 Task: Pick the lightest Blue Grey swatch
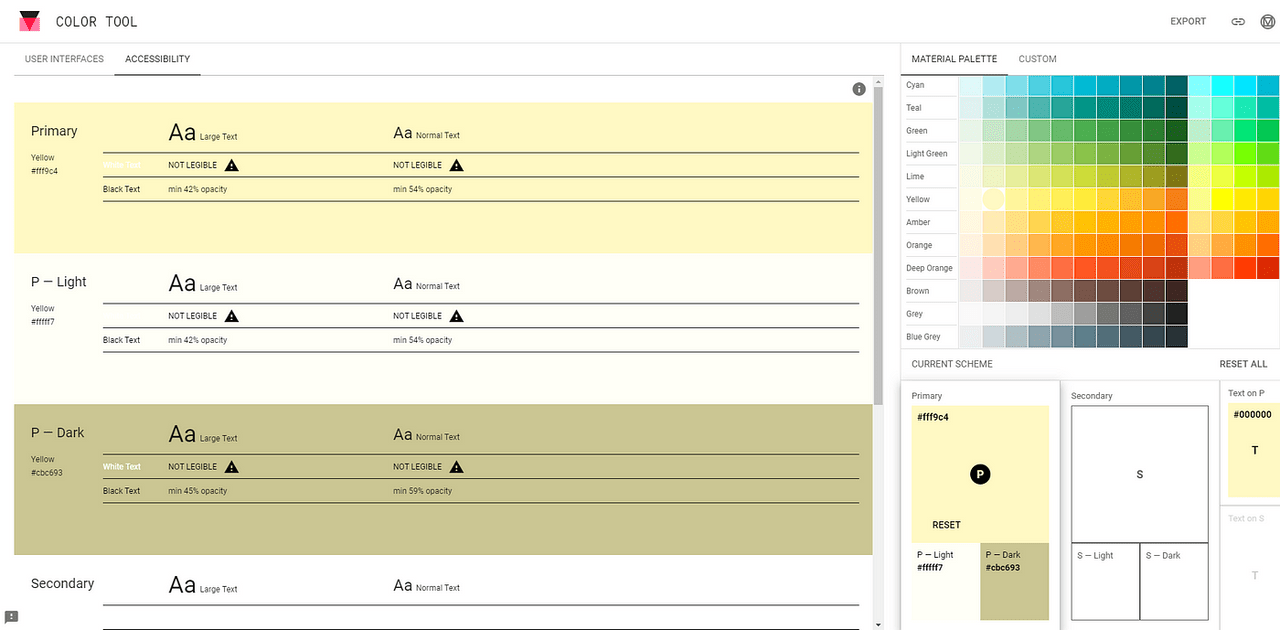[x=970, y=338]
